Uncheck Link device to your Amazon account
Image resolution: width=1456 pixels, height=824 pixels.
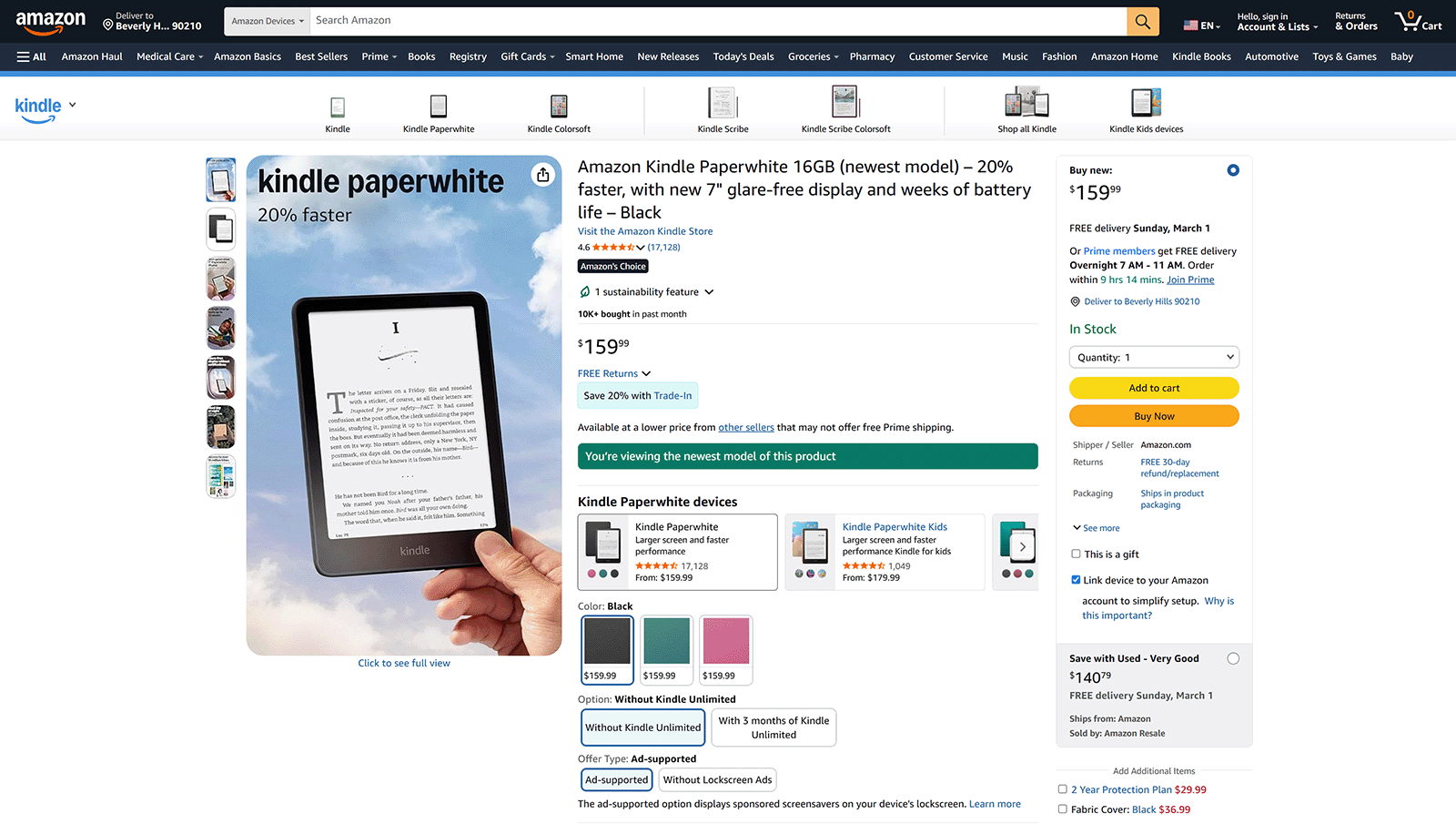tap(1075, 579)
